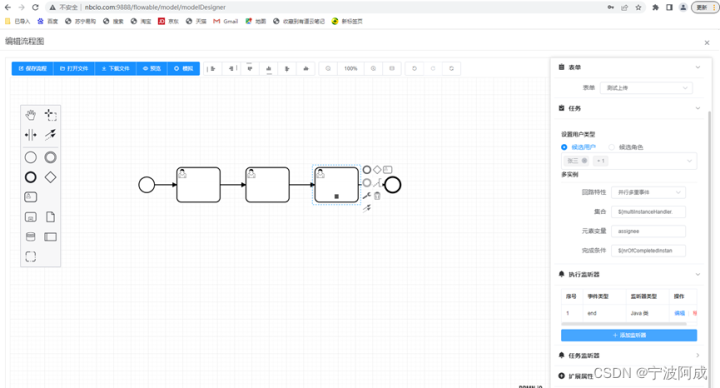Image resolution: width=720 pixels, height=388 pixels.
Task: Add an end event from palette
Action: tap(30, 177)
